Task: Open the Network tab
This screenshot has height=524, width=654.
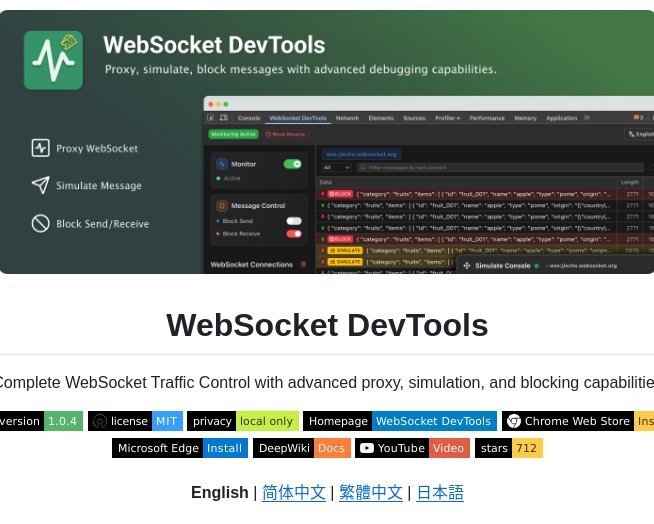Action: point(347,118)
